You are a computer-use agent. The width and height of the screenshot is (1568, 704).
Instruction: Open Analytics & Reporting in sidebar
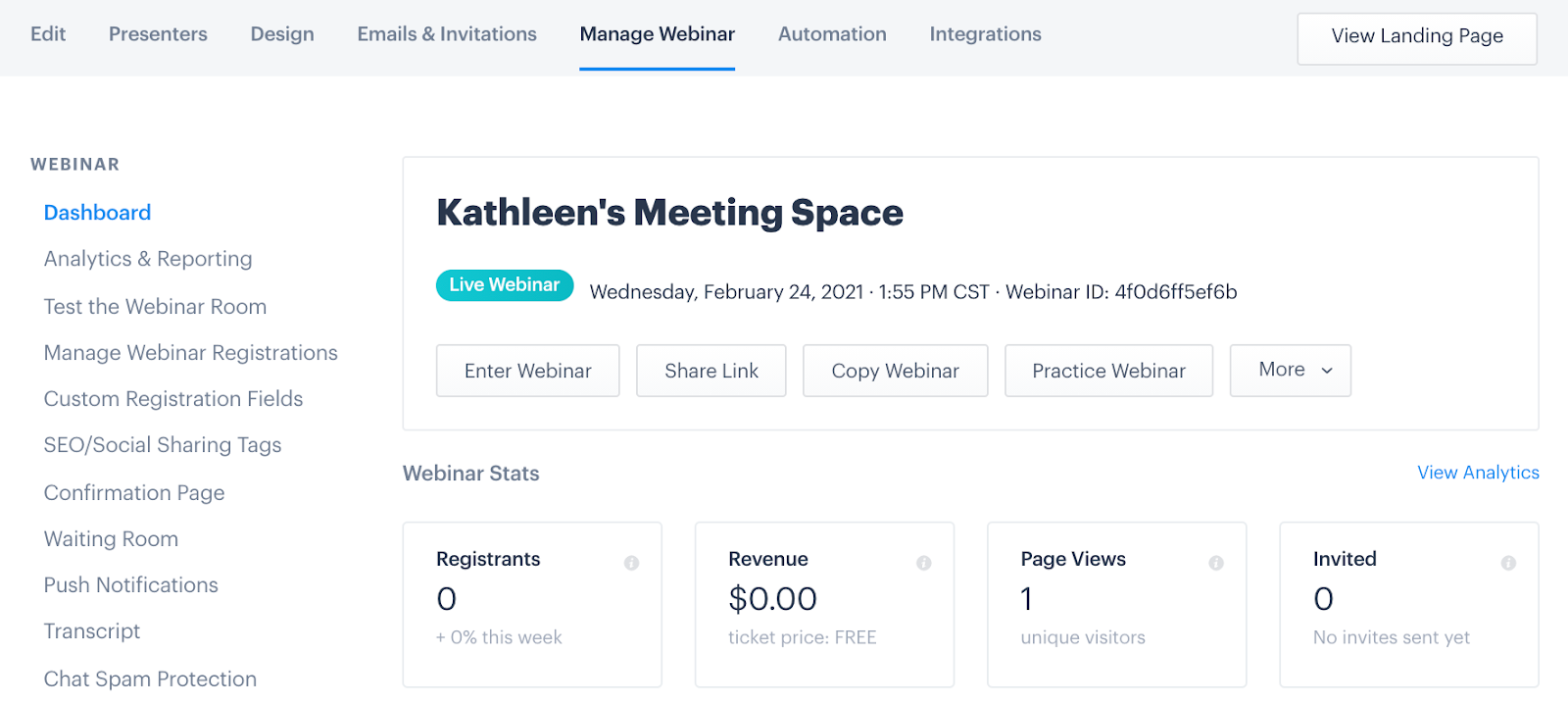click(x=148, y=259)
